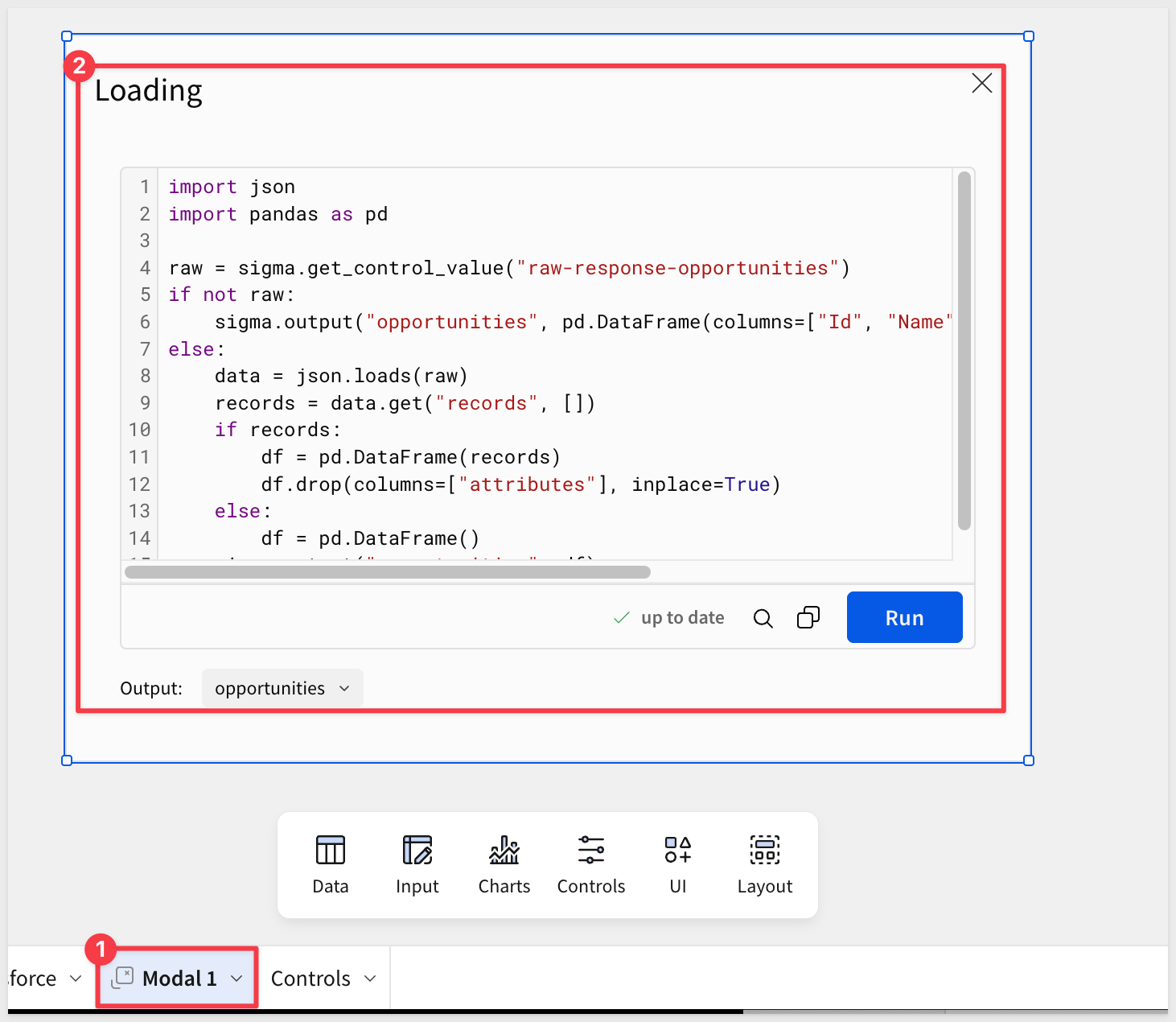
Task: Switch to the Modal 1 page tab
Action: pos(179,979)
